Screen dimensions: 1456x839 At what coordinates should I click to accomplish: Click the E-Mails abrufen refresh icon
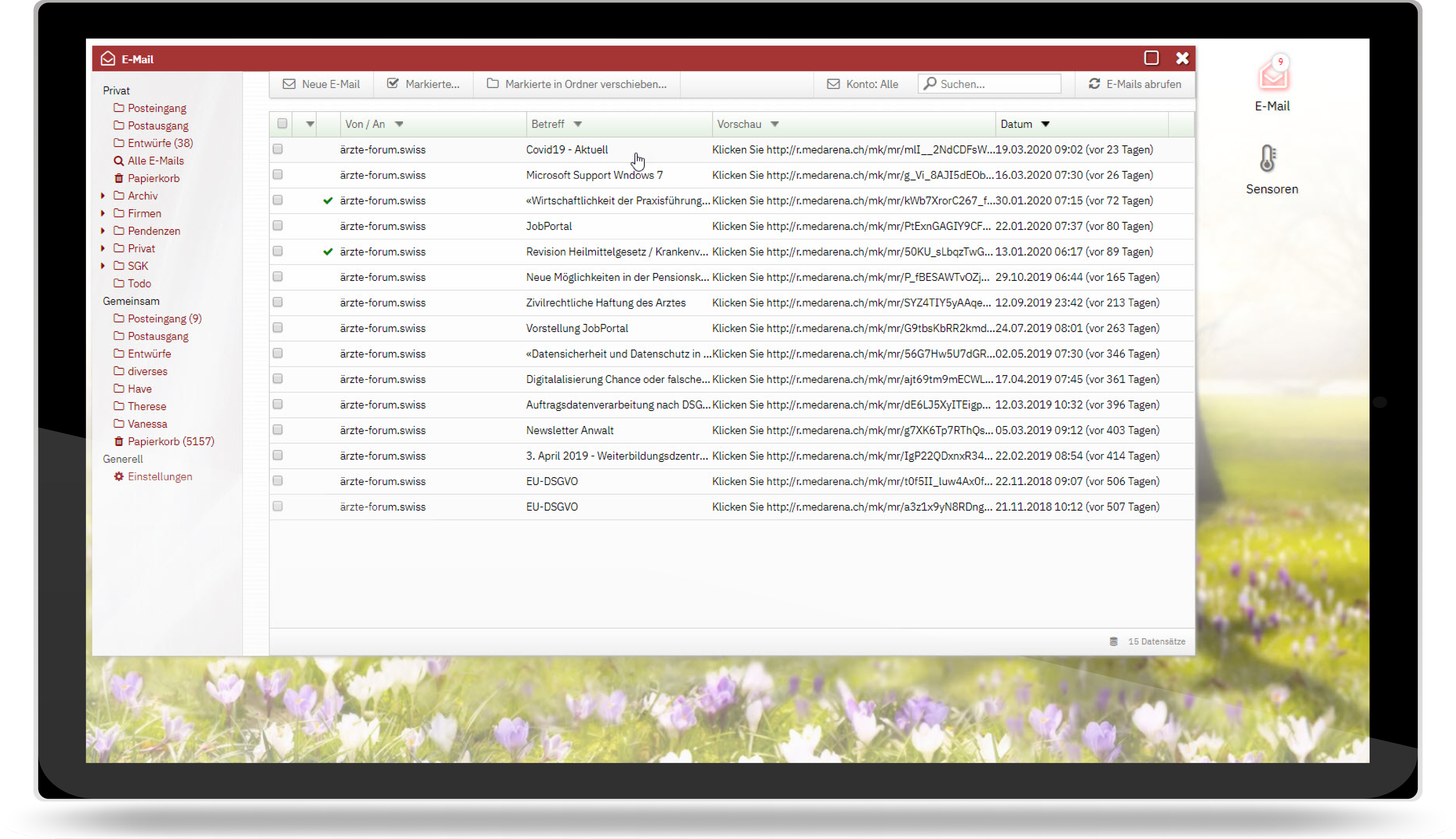click(x=1094, y=84)
